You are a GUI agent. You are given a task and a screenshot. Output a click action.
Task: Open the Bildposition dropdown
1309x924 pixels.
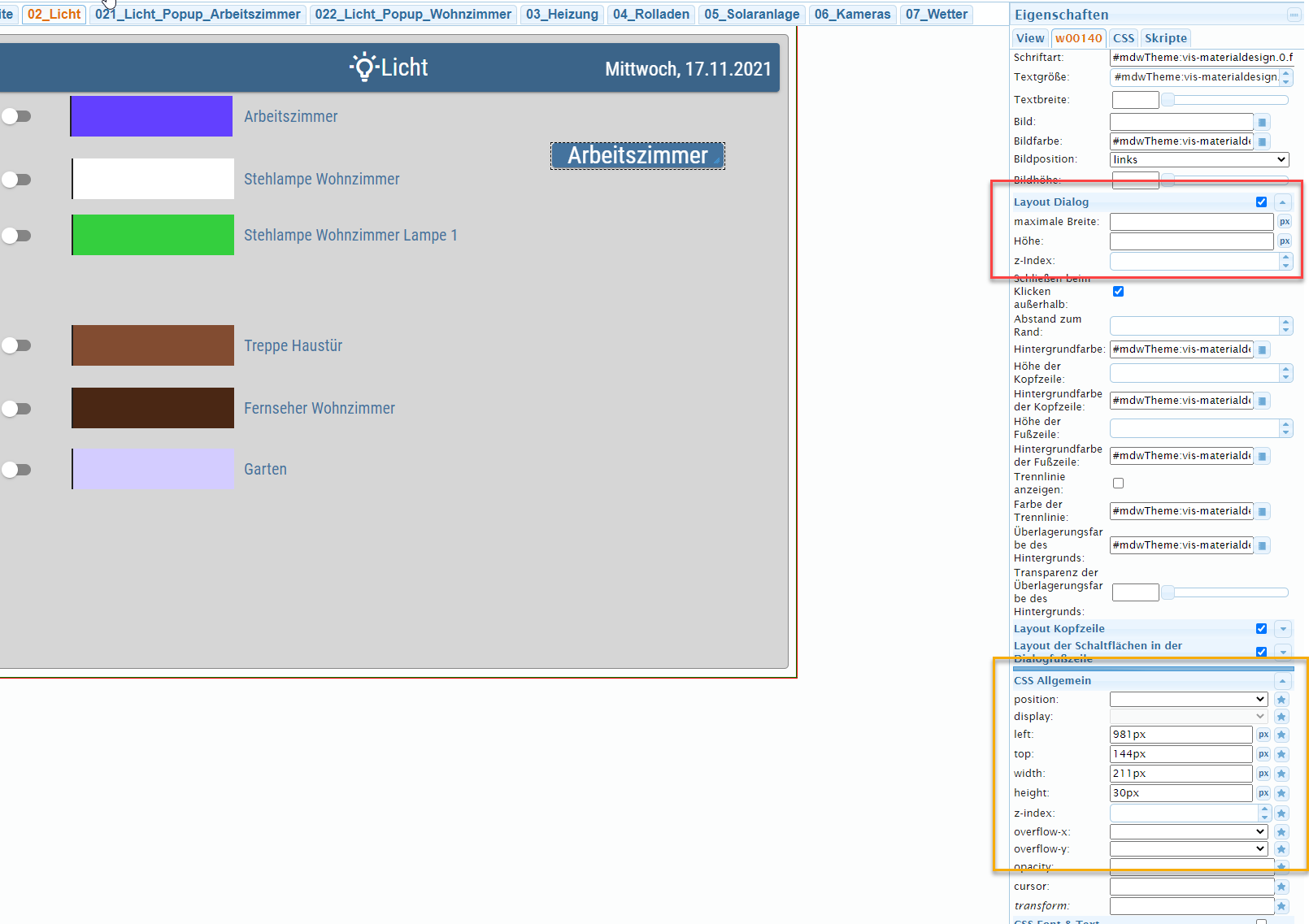tap(1199, 160)
